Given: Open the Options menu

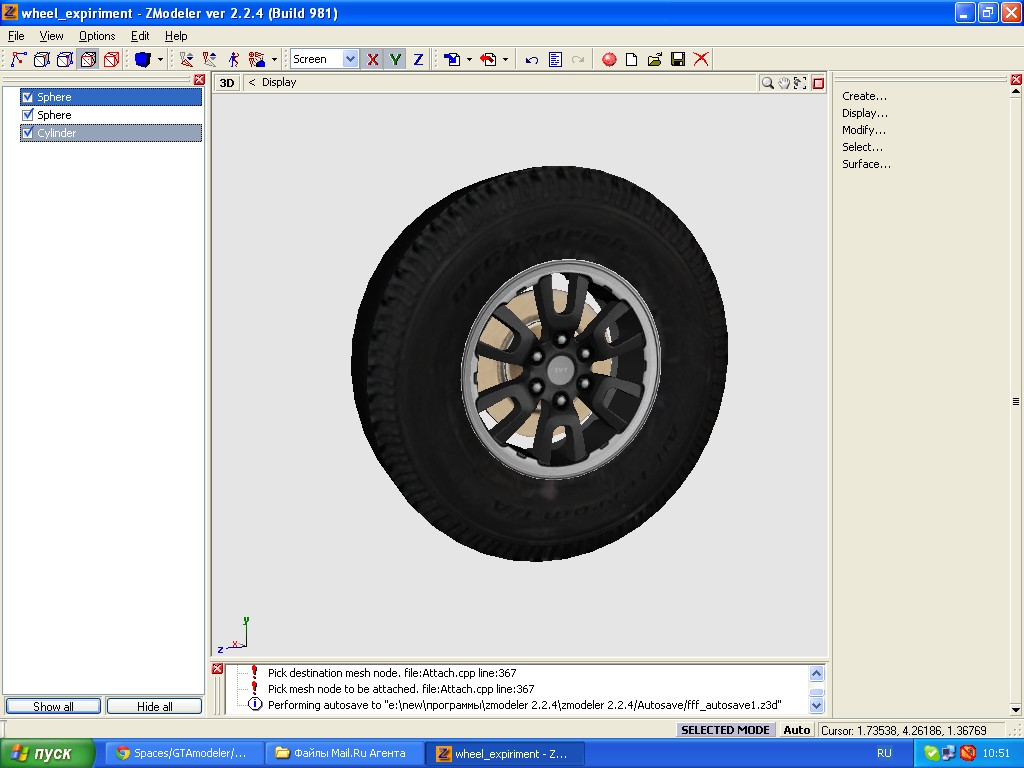Looking at the screenshot, I should point(97,36).
